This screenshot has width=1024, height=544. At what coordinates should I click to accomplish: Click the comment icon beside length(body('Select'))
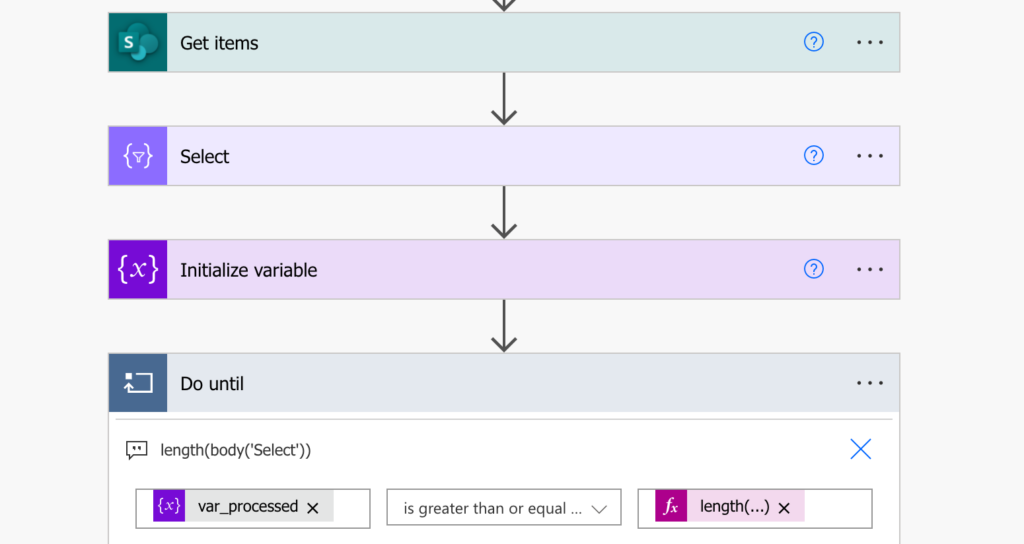pos(136,450)
